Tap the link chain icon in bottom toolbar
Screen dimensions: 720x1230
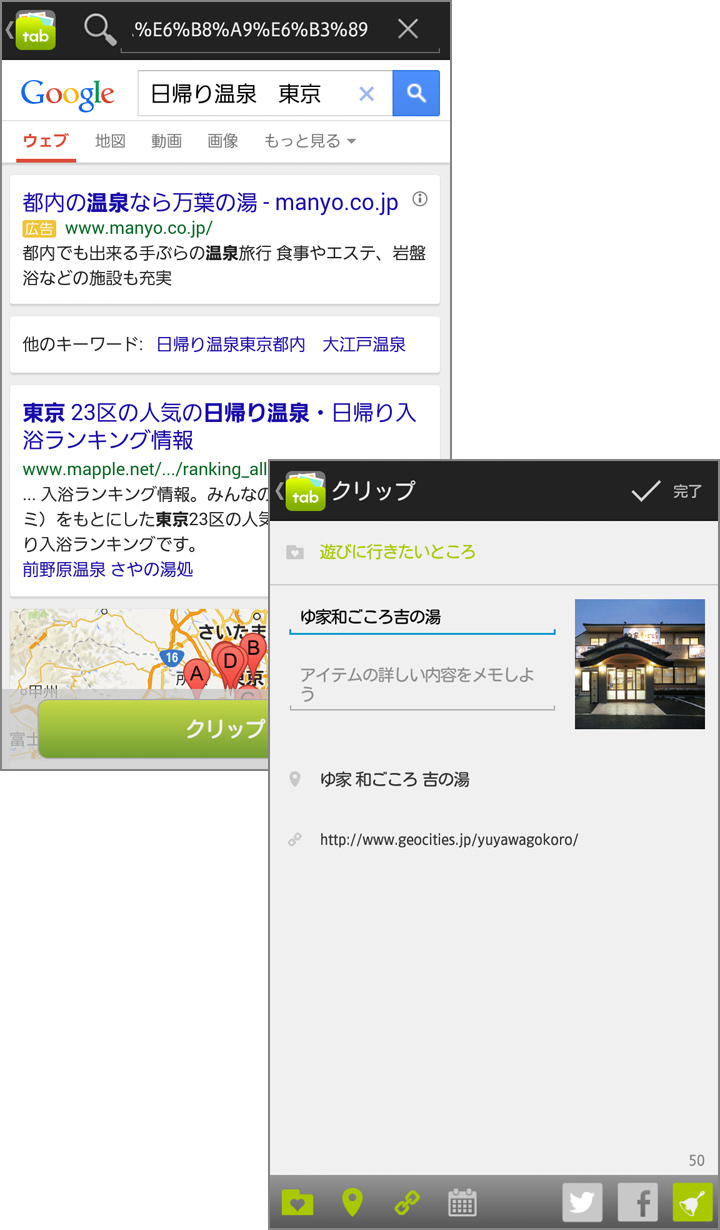(x=407, y=1202)
